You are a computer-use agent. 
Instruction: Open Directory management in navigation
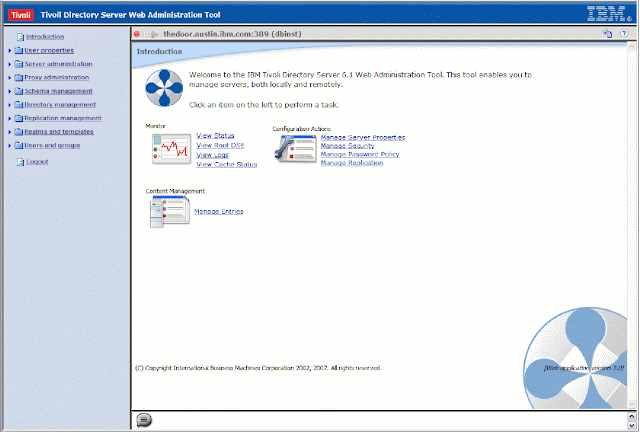pyautogui.click(x=60, y=105)
